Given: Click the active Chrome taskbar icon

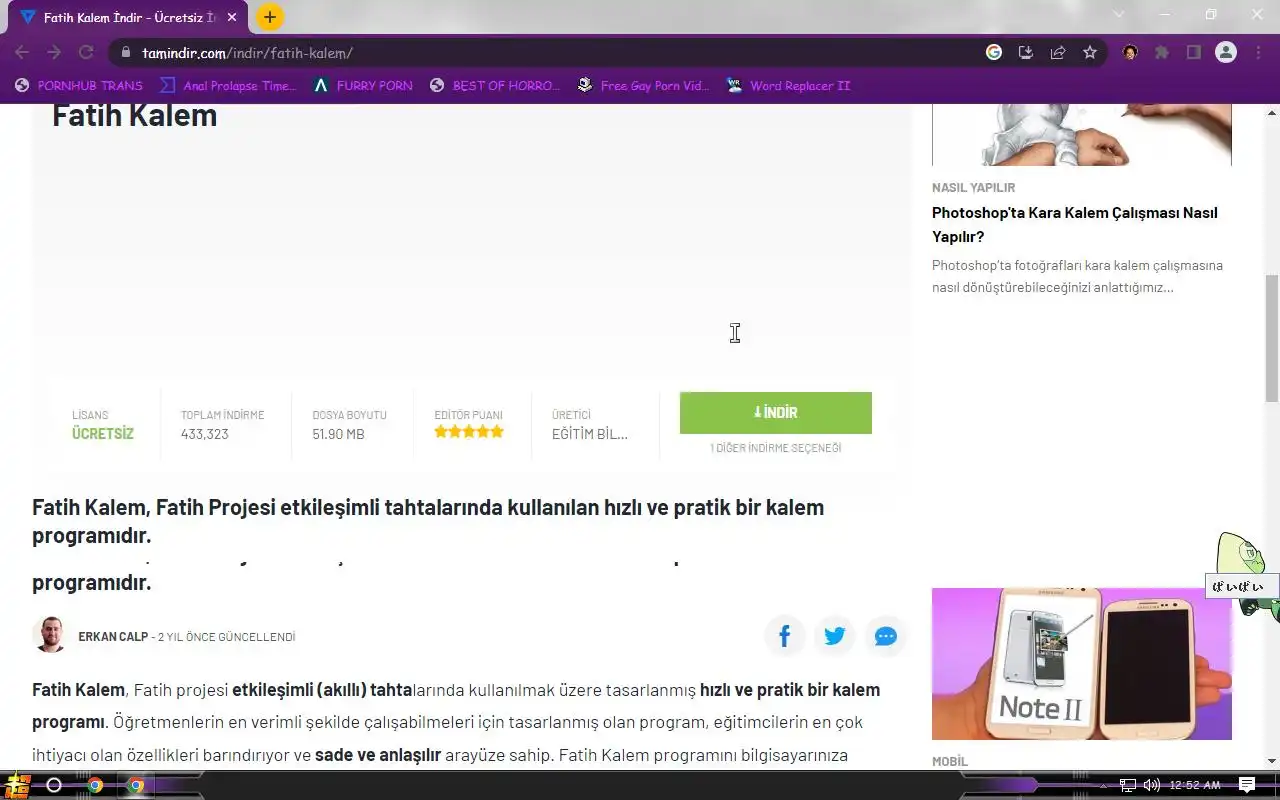Looking at the screenshot, I should pyautogui.click(x=135, y=785).
